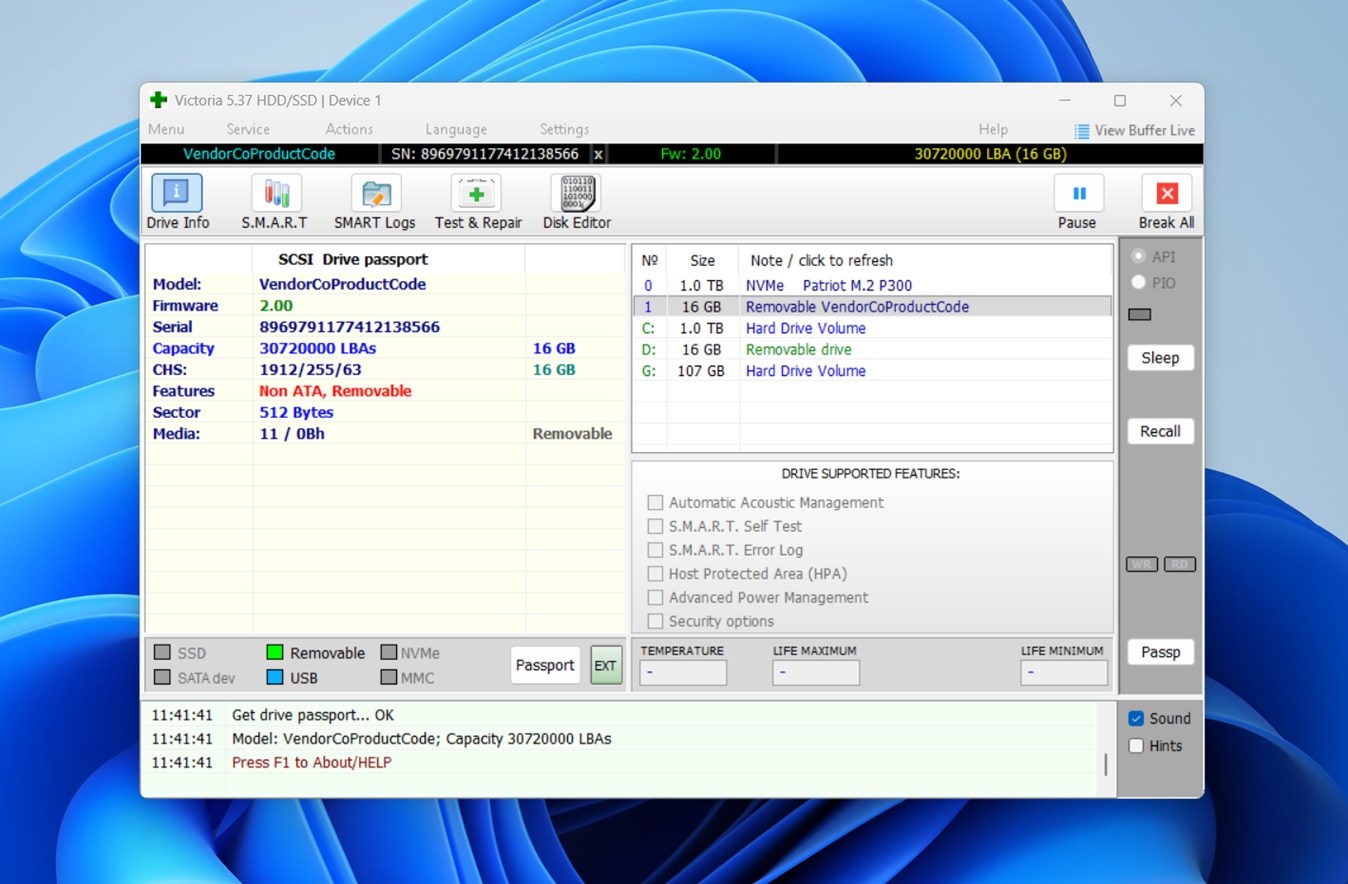Open View Buffer Live
The height and width of the screenshot is (884, 1348).
[x=1134, y=130]
